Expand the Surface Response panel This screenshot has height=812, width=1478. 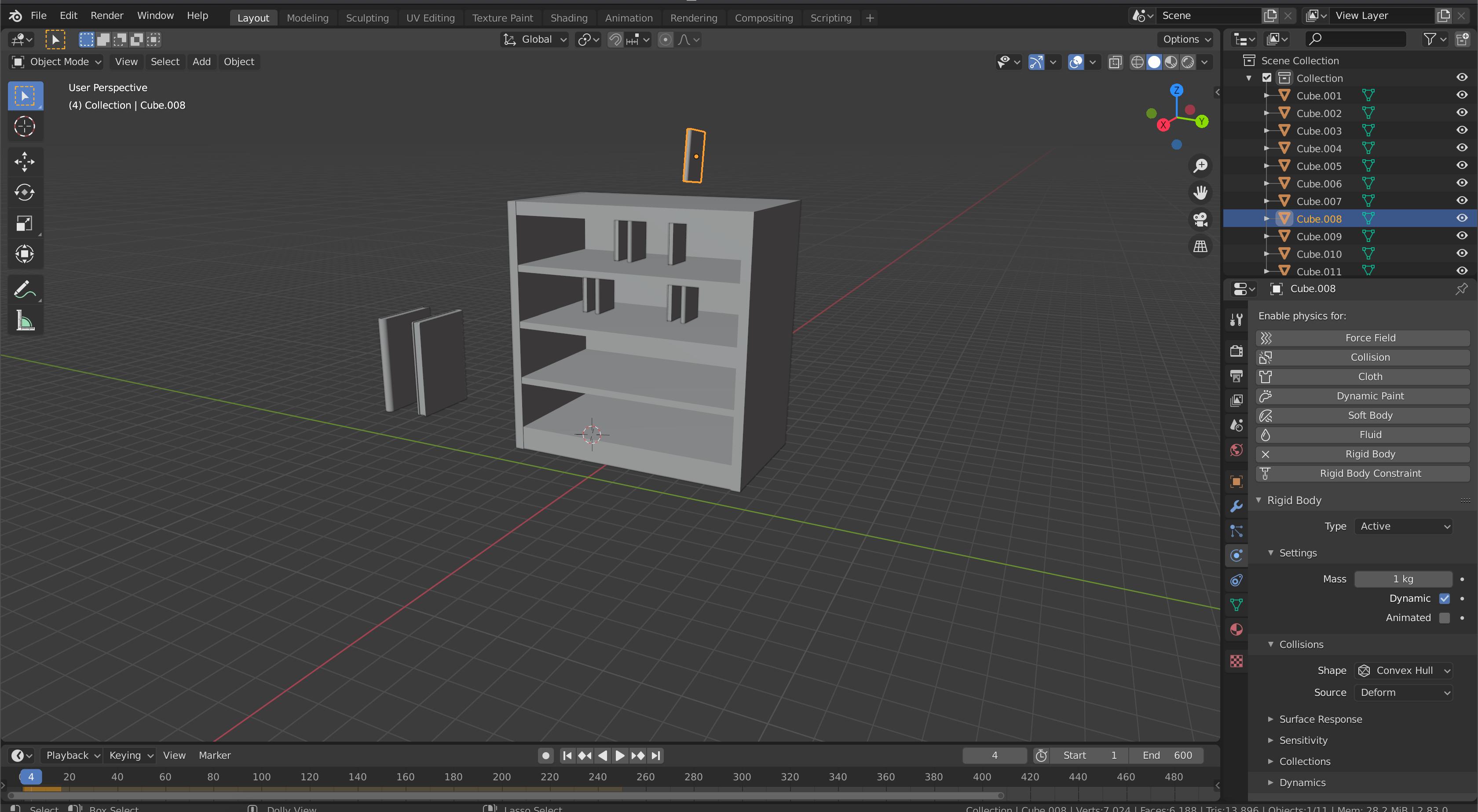coord(1320,720)
